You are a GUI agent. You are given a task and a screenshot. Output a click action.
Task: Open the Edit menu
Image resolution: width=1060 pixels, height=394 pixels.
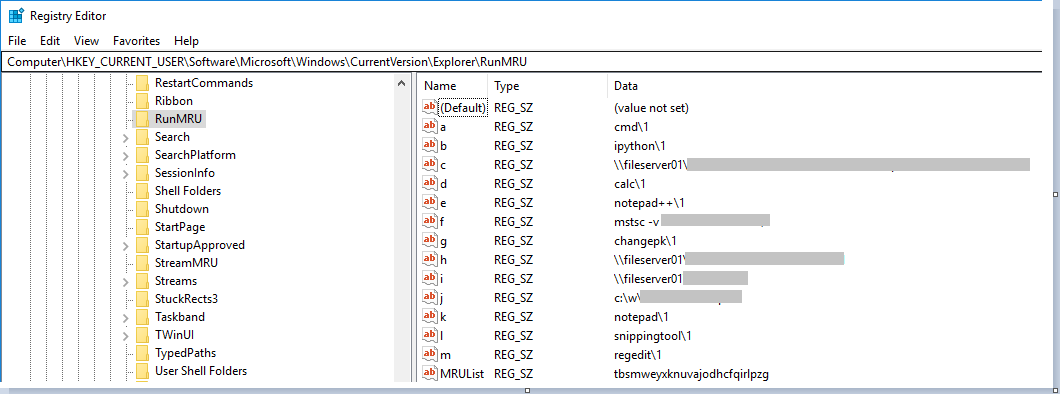pyautogui.click(x=50, y=41)
